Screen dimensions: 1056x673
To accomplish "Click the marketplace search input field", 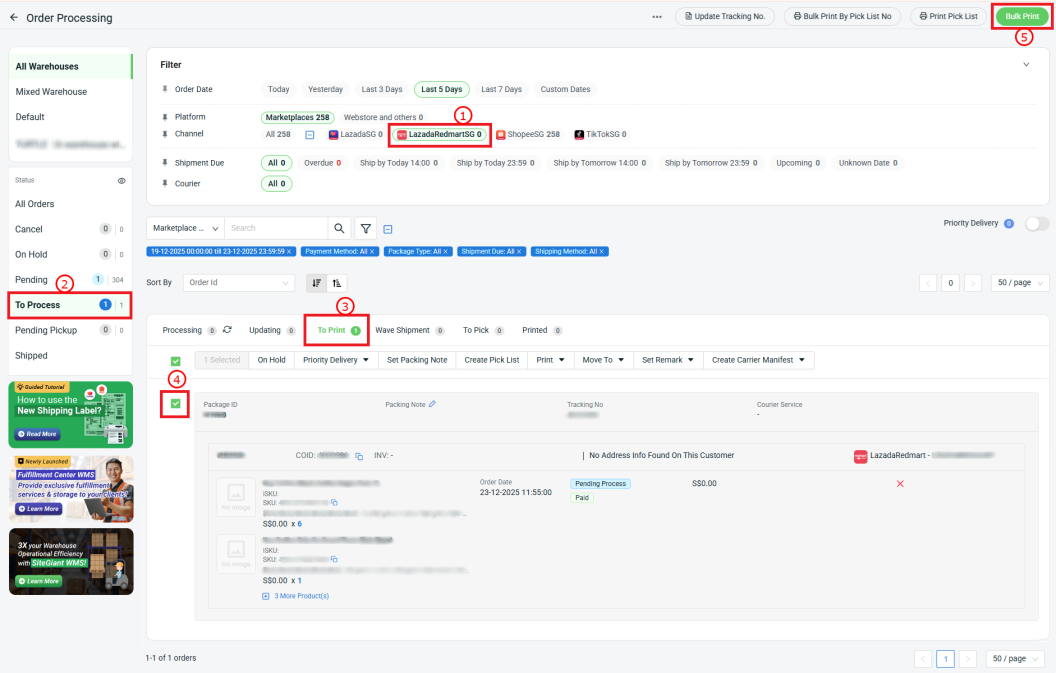I will point(275,228).
